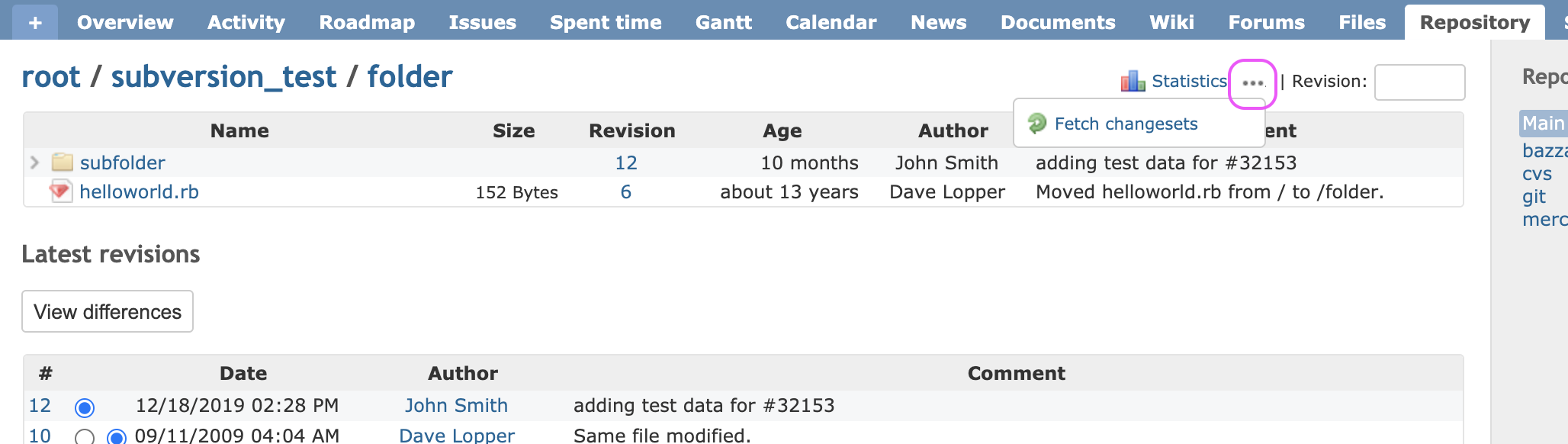Go to subversion_test in the breadcrumb
Image resolution: width=1568 pixels, height=444 pixels.
pyautogui.click(x=223, y=76)
